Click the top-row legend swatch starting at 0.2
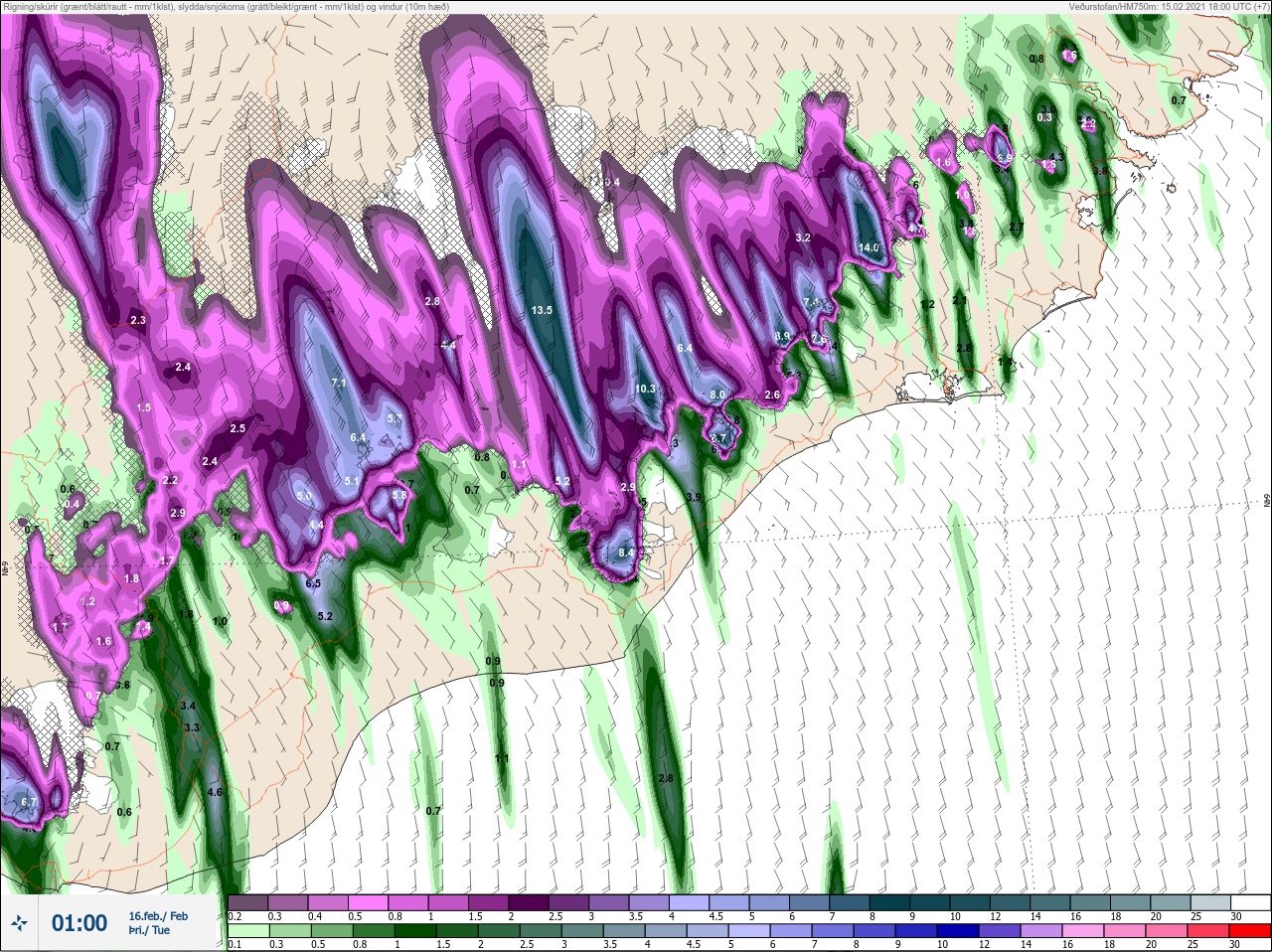Viewport: 1272px width, 952px height. pyautogui.click(x=247, y=902)
